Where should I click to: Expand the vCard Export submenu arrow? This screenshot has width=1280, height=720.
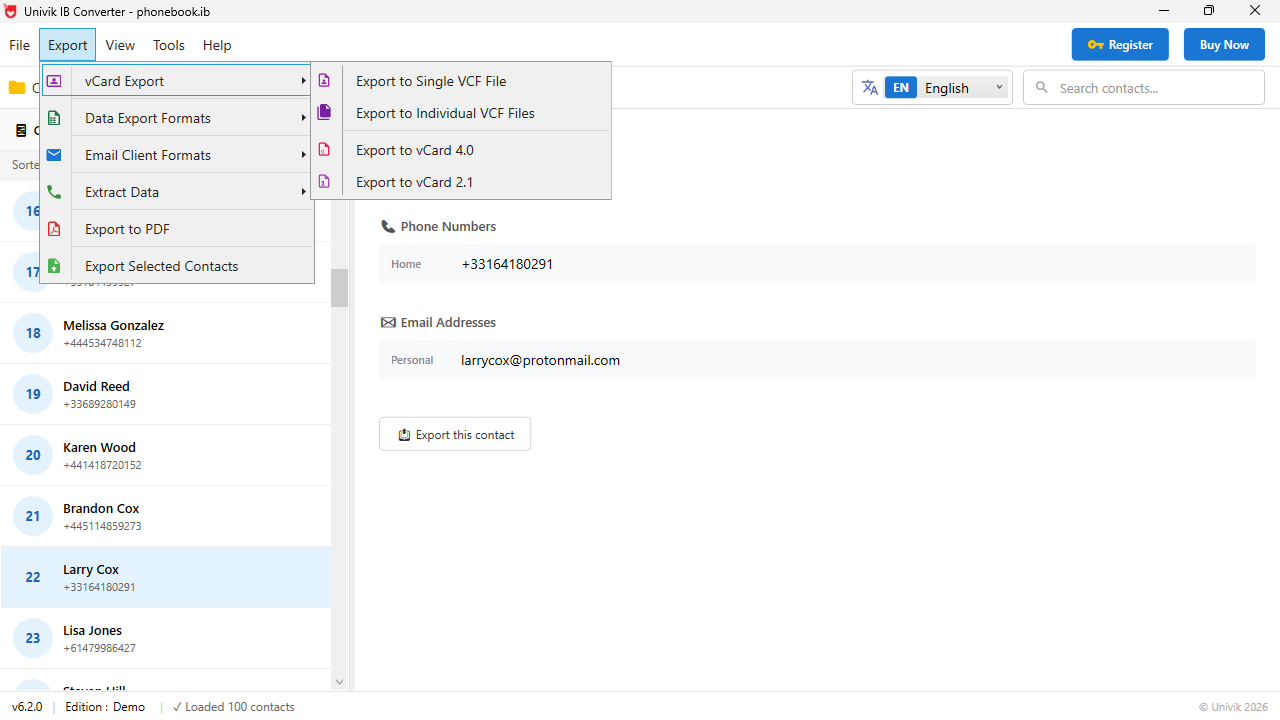304,81
